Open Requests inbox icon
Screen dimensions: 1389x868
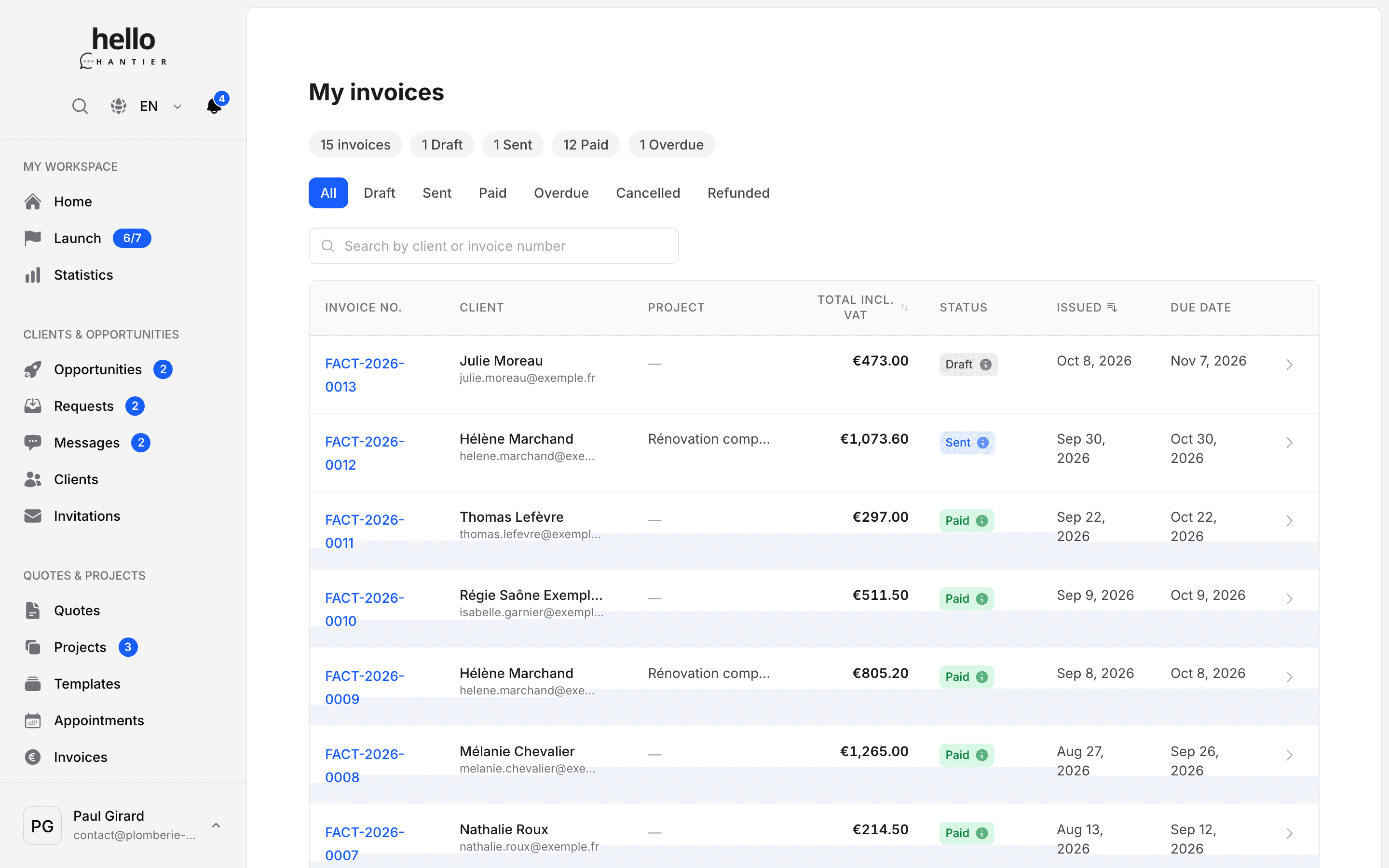click(33, 406)
